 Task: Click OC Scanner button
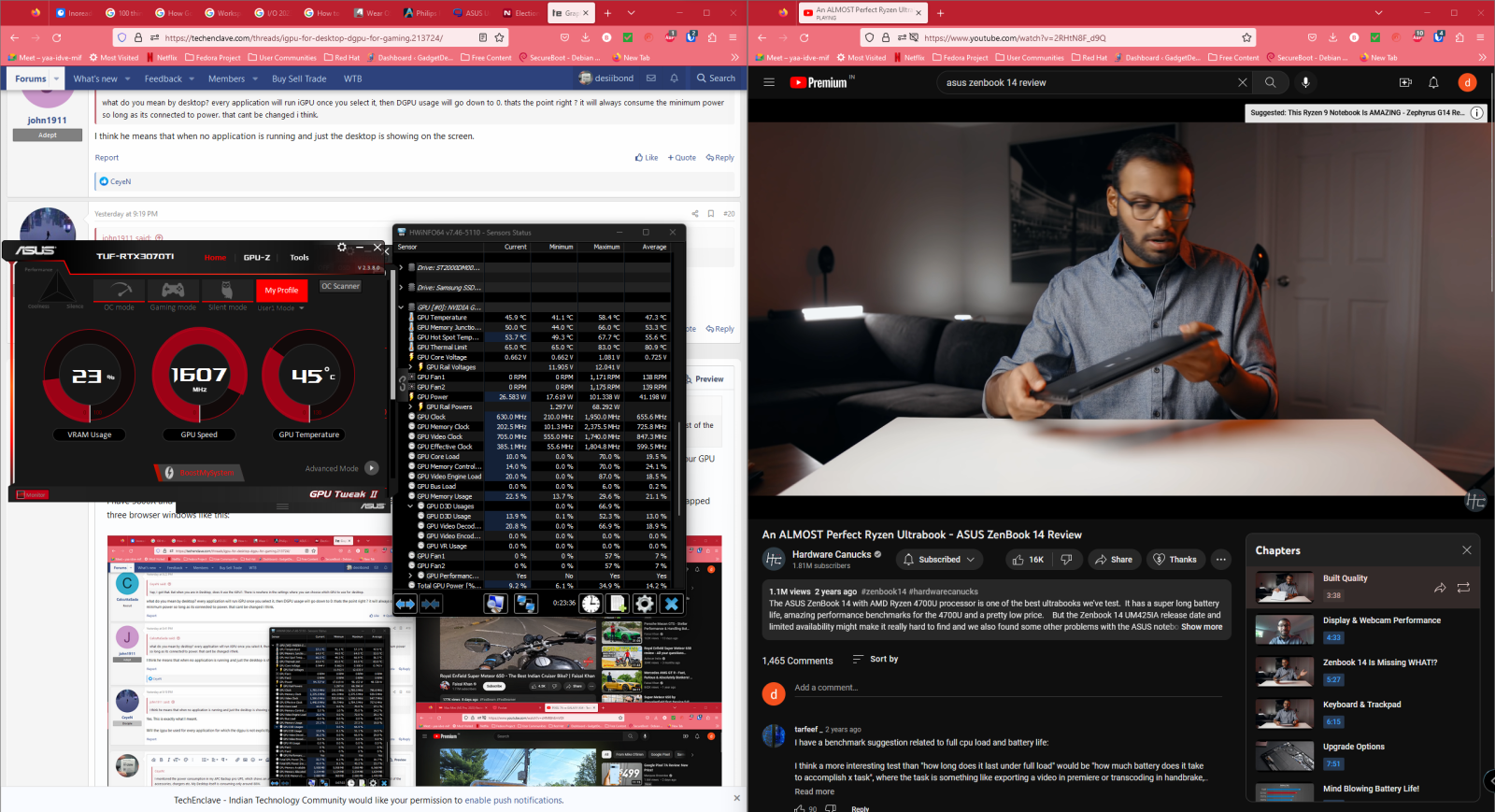click(x=340, y=286)
